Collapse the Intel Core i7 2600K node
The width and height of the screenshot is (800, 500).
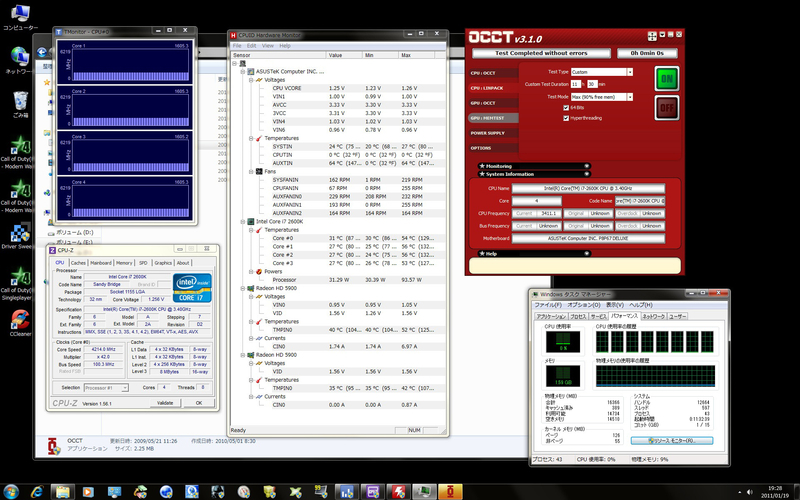point(243,222)
